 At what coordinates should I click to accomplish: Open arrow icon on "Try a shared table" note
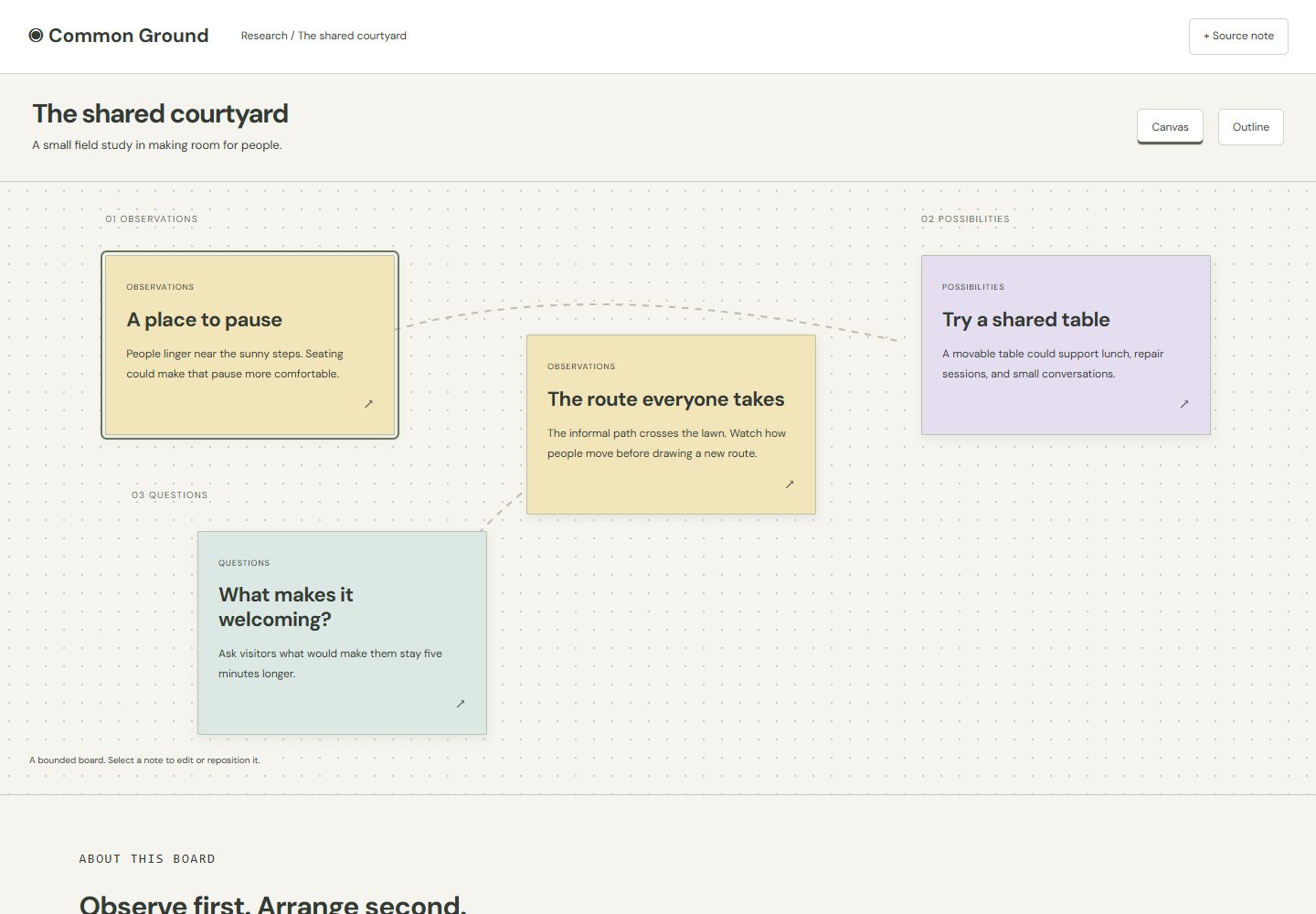tap(1184, 404)
